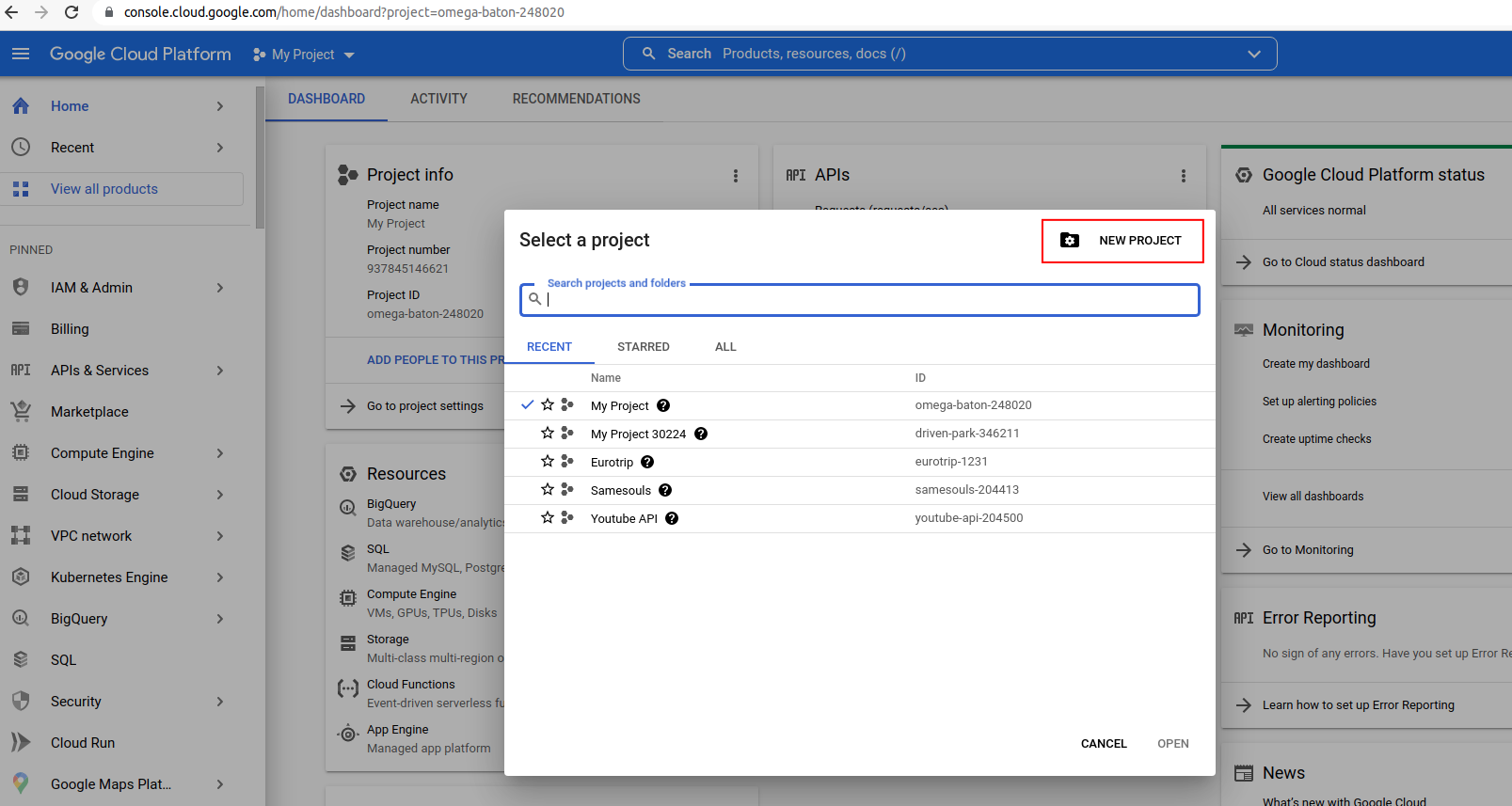Star the My Project row
The height and width of the screenshot is (806, 1512).
coord(548,404)
